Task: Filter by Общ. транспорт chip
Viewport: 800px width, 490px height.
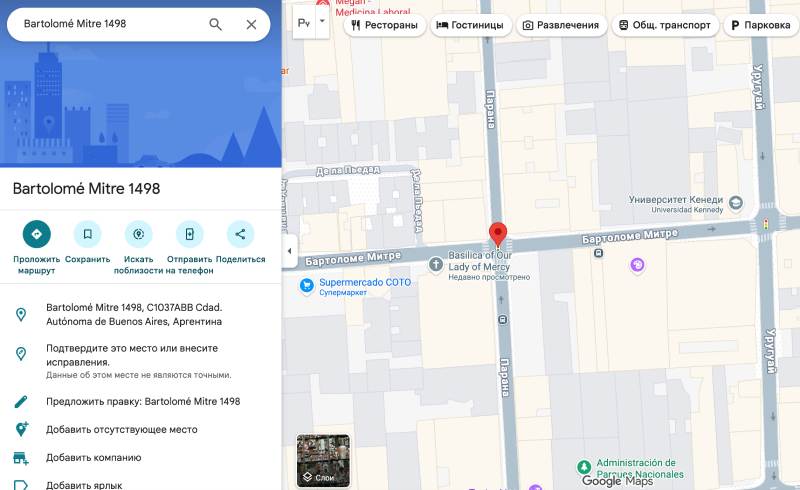Action: 665,25
